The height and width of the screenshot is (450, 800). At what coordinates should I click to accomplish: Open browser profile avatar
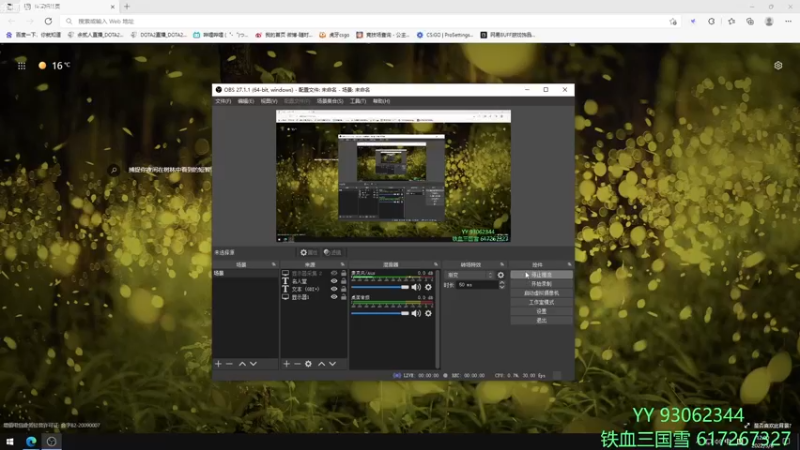pyautogui.click(x=769, y=21)
